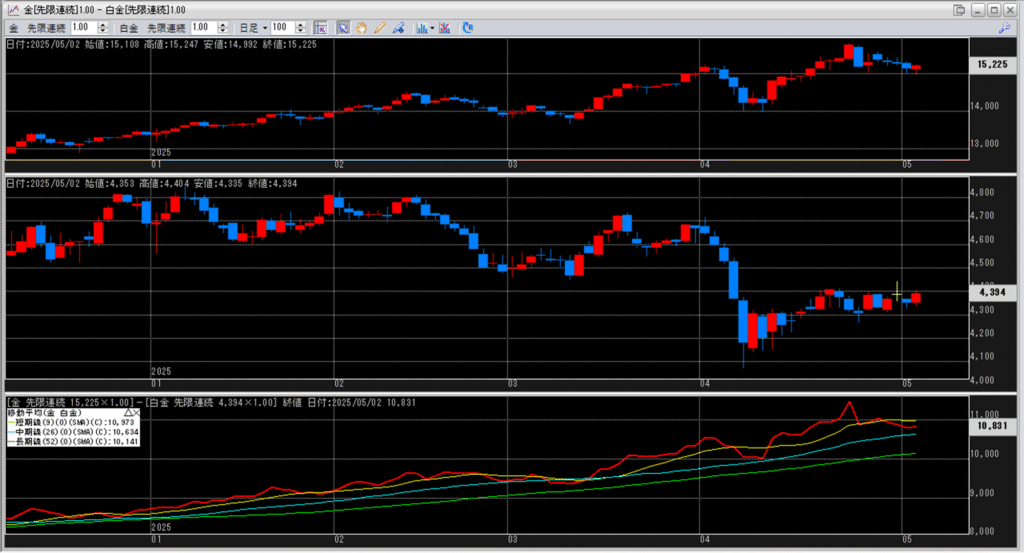
Task: Click the window restore-pane icon in title bar
Action: [960, 9]
